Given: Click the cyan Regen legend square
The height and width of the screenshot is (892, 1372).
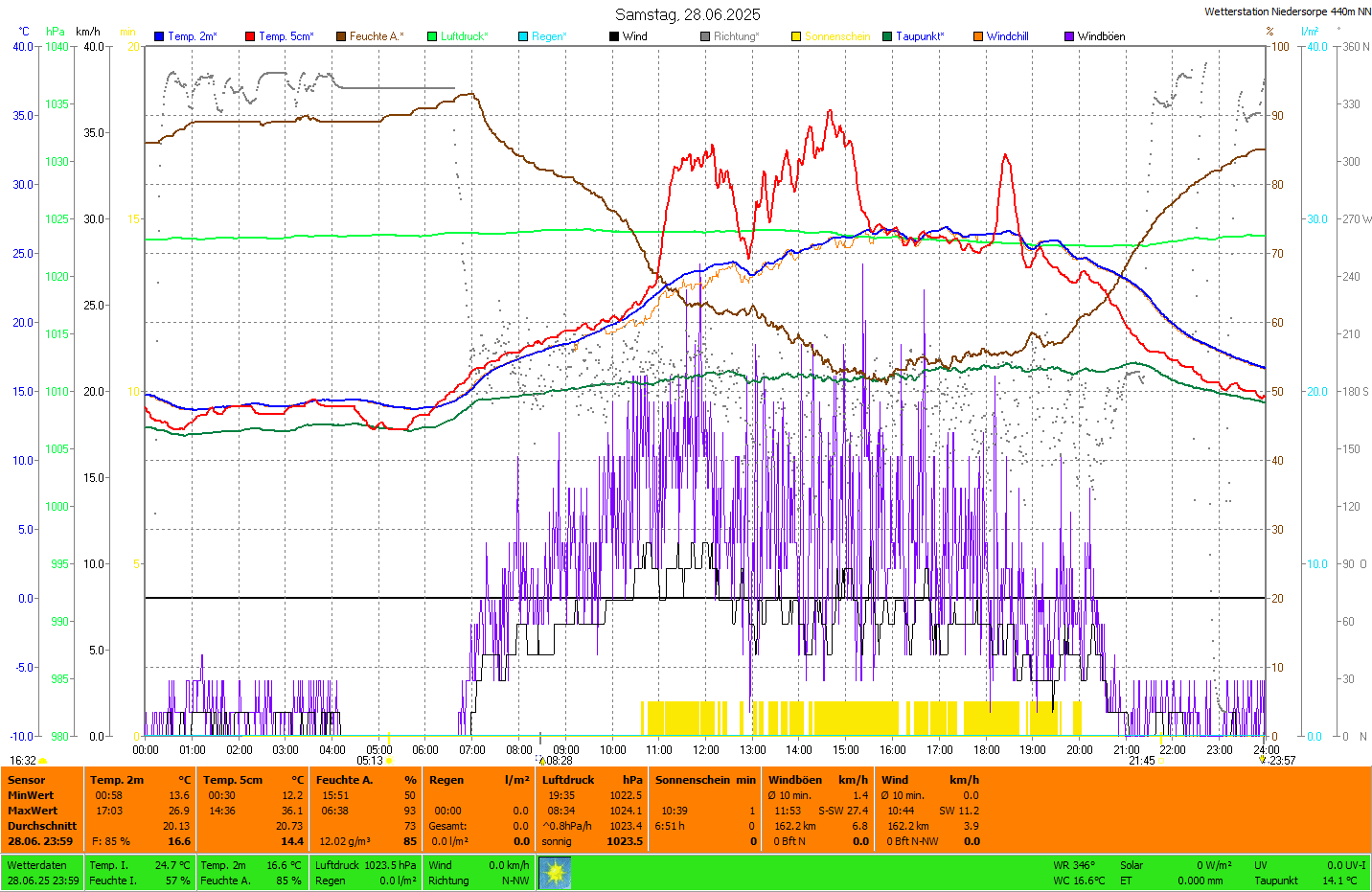Looking at the screenshot, I should coord(523,36).
